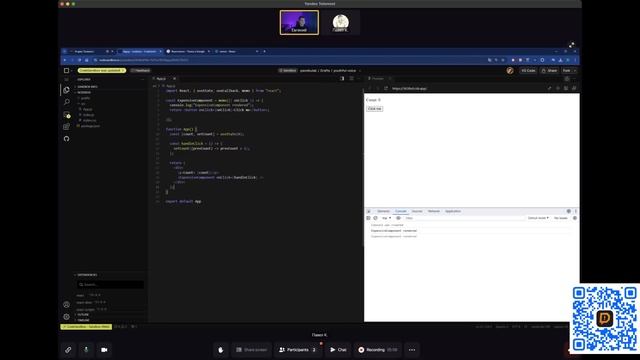Viewport: 640px width, 360px height.
Task: Exit fullscreen with the collapse arrows icon
Action: click(571, 44)
